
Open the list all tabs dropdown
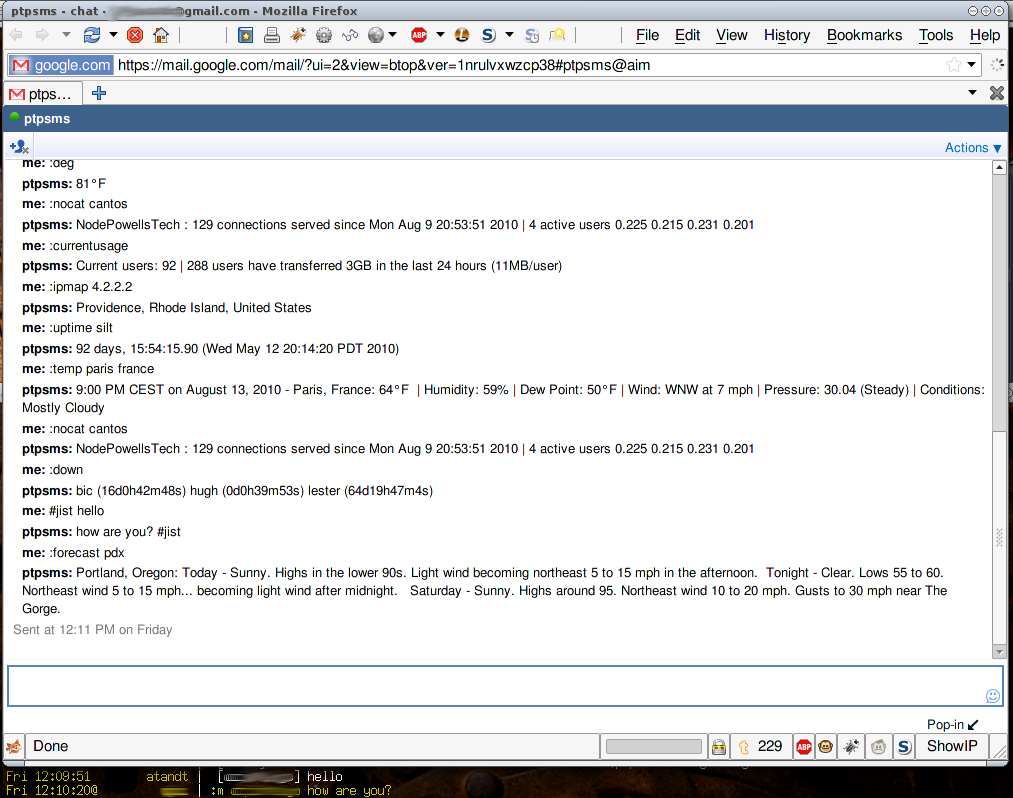click(x=972, y=93)
